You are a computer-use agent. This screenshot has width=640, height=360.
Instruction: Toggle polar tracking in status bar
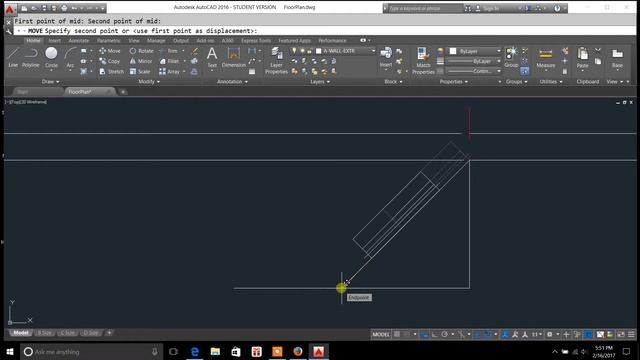[x=444, y=334]
